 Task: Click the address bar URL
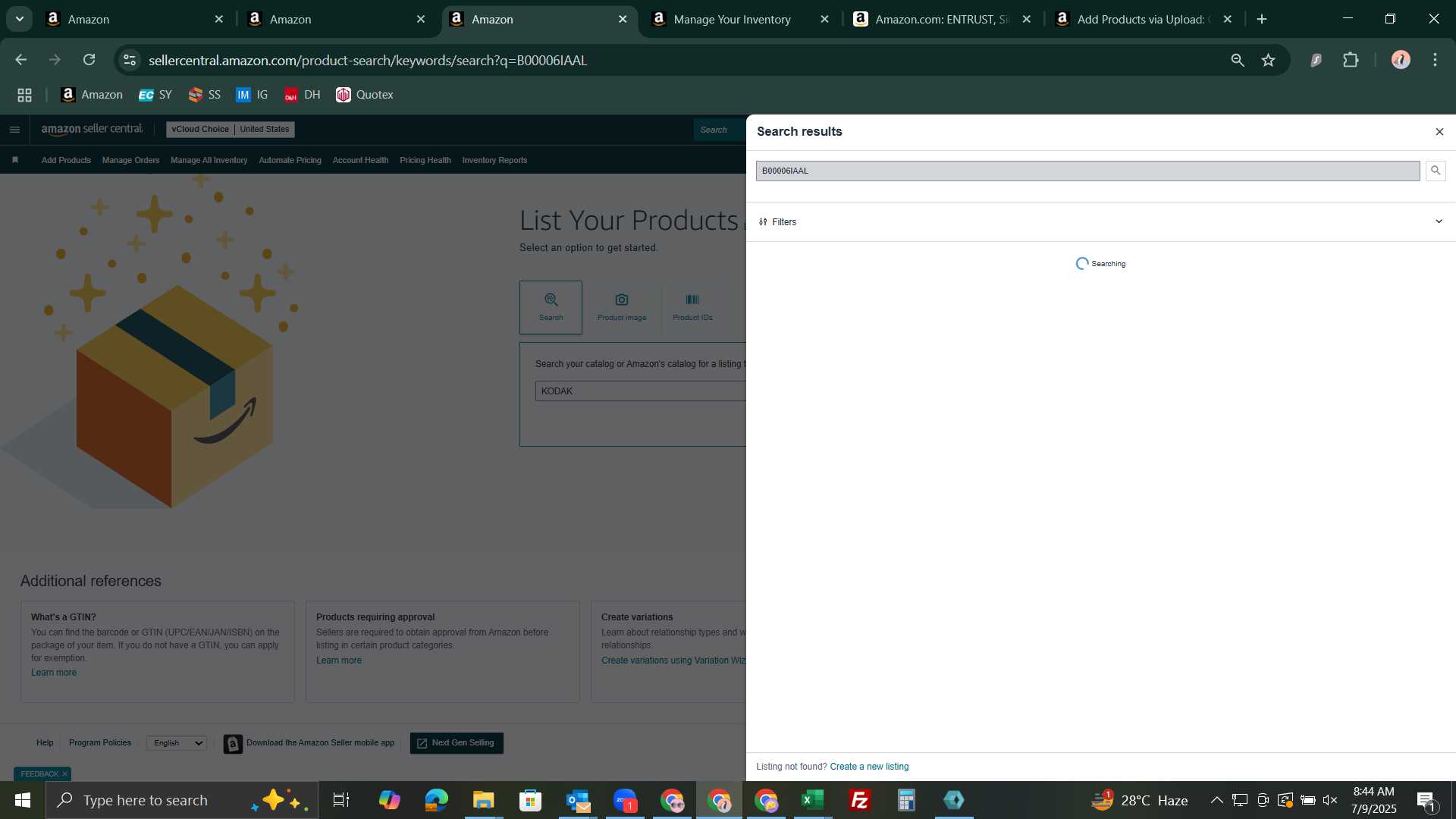point(368,60)
